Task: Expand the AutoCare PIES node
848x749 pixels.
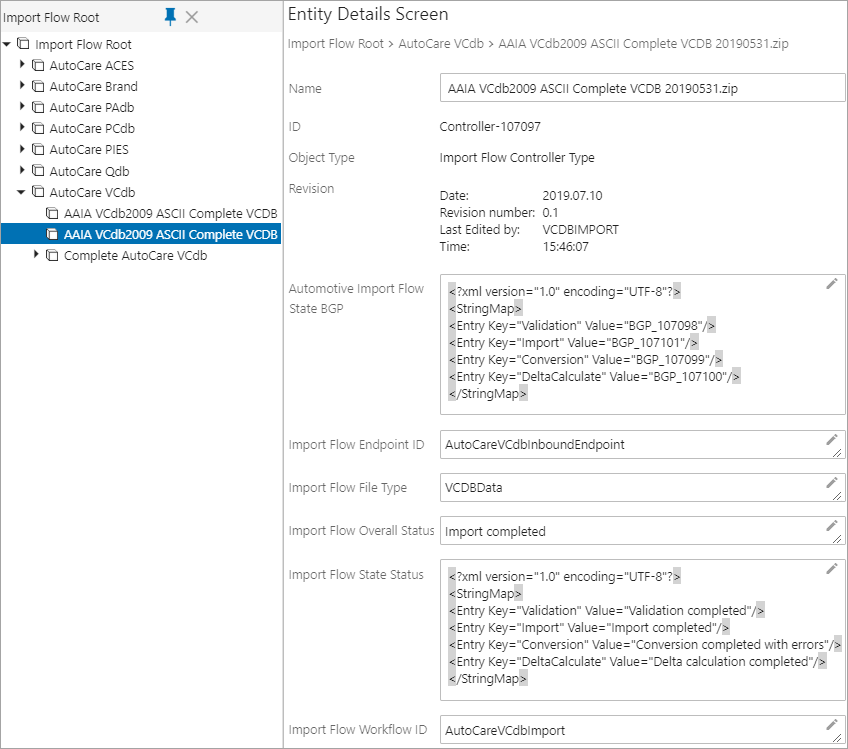Action: 22,149
